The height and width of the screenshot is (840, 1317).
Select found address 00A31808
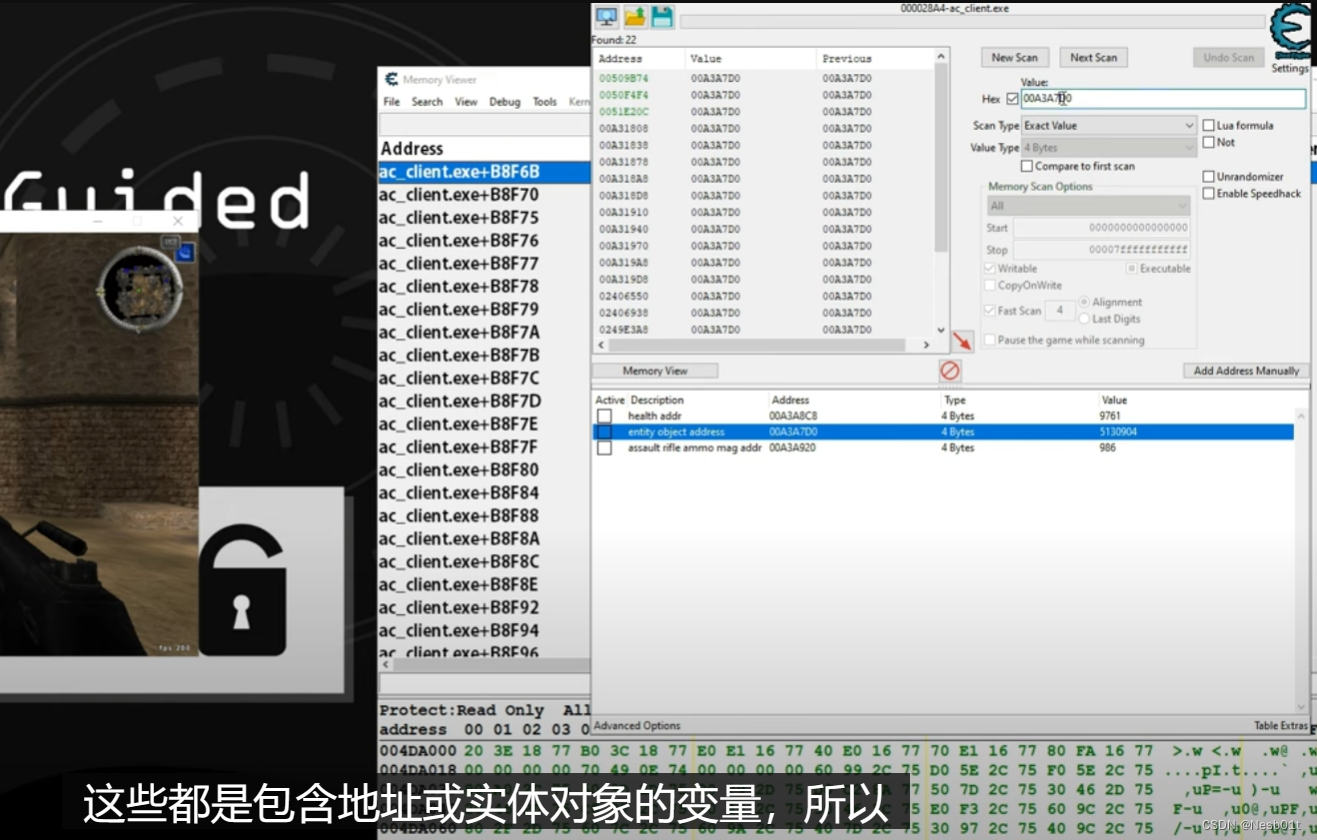point(624,129)
